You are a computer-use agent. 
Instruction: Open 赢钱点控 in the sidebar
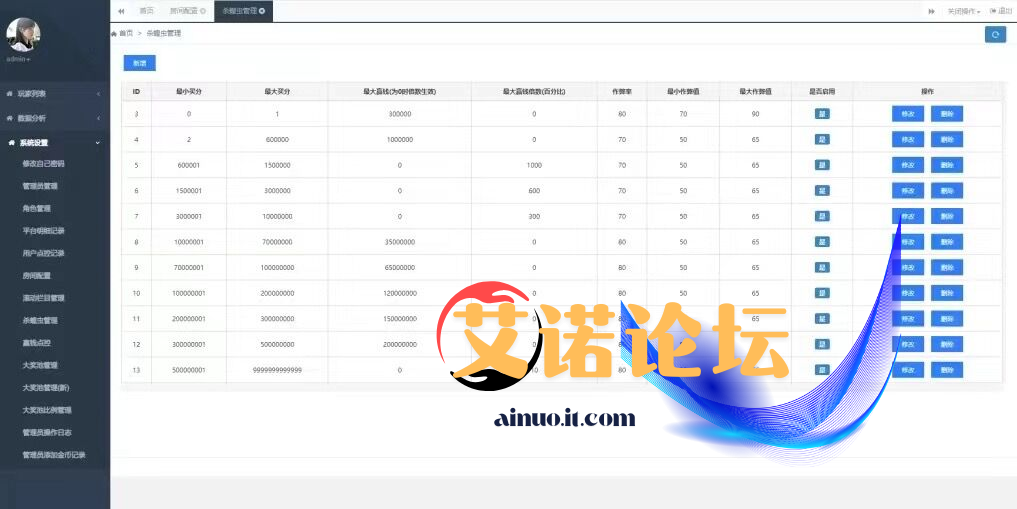click(x=36, y=343)
